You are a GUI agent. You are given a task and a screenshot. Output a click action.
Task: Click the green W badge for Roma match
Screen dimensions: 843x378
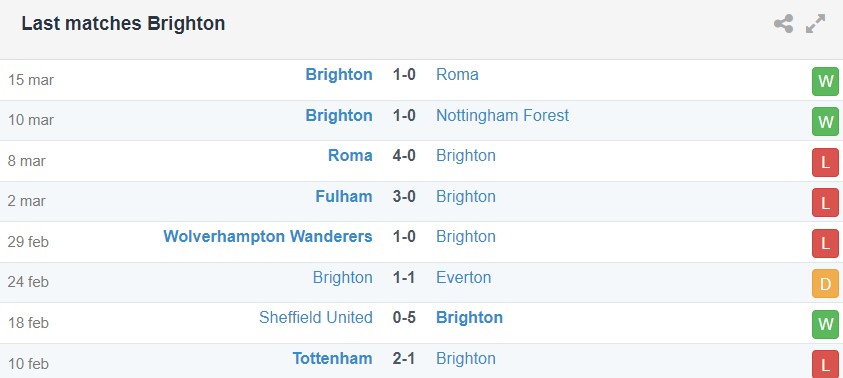[825, 82]
